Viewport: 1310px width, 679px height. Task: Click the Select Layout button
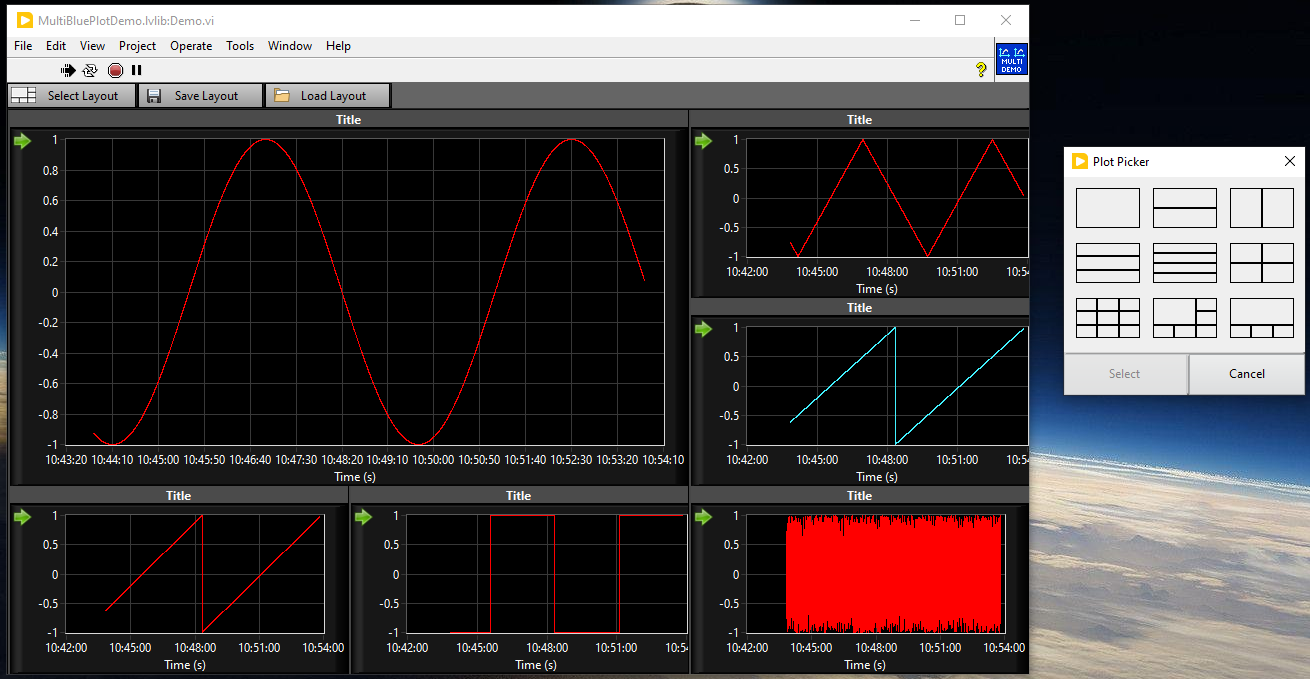[x=71, y=95]
